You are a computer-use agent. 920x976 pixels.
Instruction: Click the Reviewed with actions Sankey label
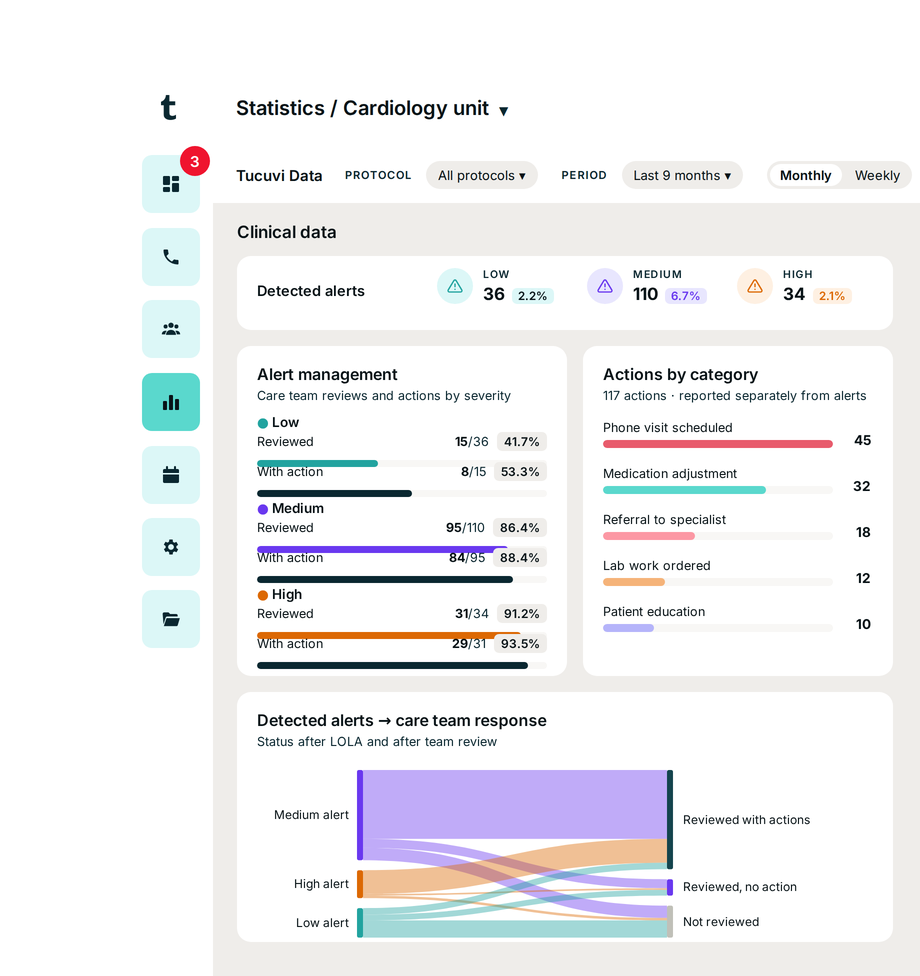[746, 820]
